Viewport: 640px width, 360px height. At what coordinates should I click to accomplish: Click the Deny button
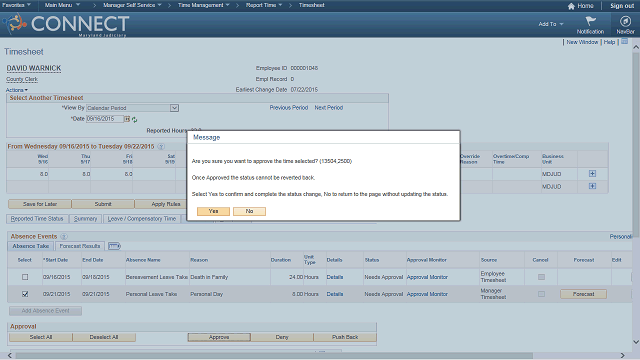[282, 337]
